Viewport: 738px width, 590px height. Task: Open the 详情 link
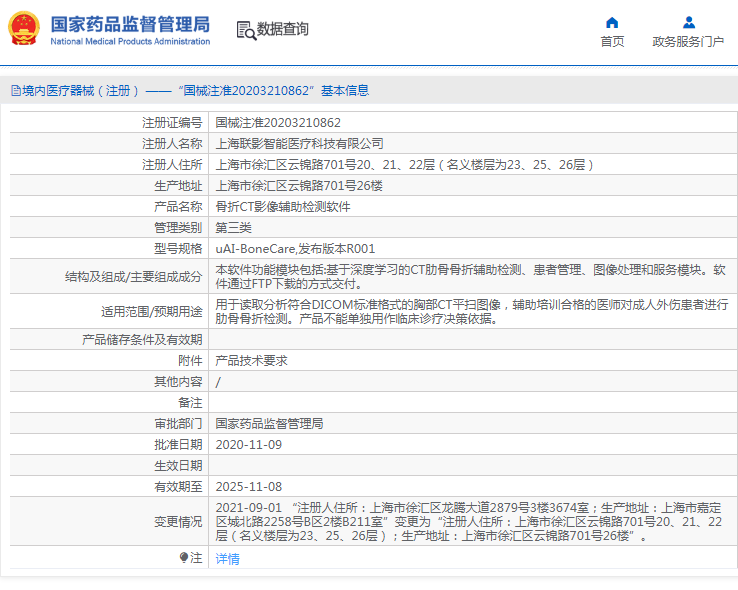[x=227, y=558]
